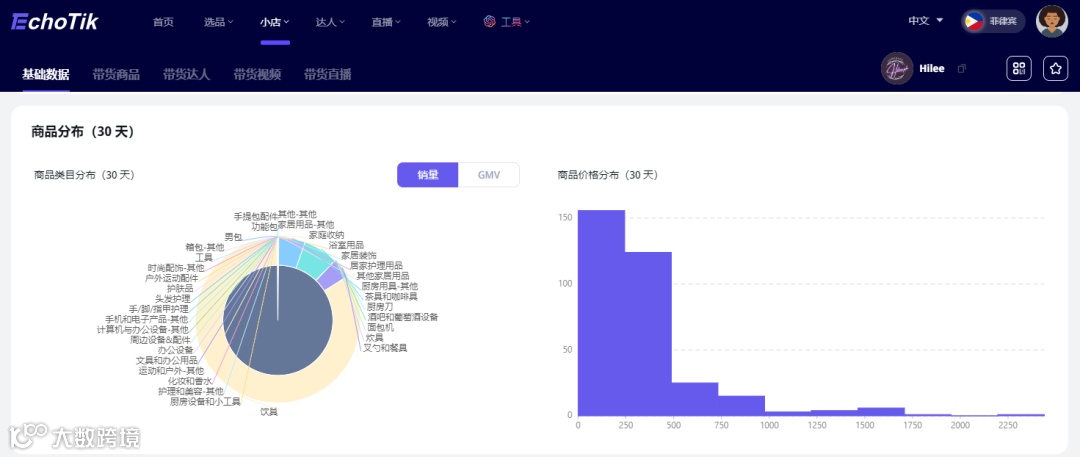
Task: Select the 基础数据 tab
Action: 45,74
